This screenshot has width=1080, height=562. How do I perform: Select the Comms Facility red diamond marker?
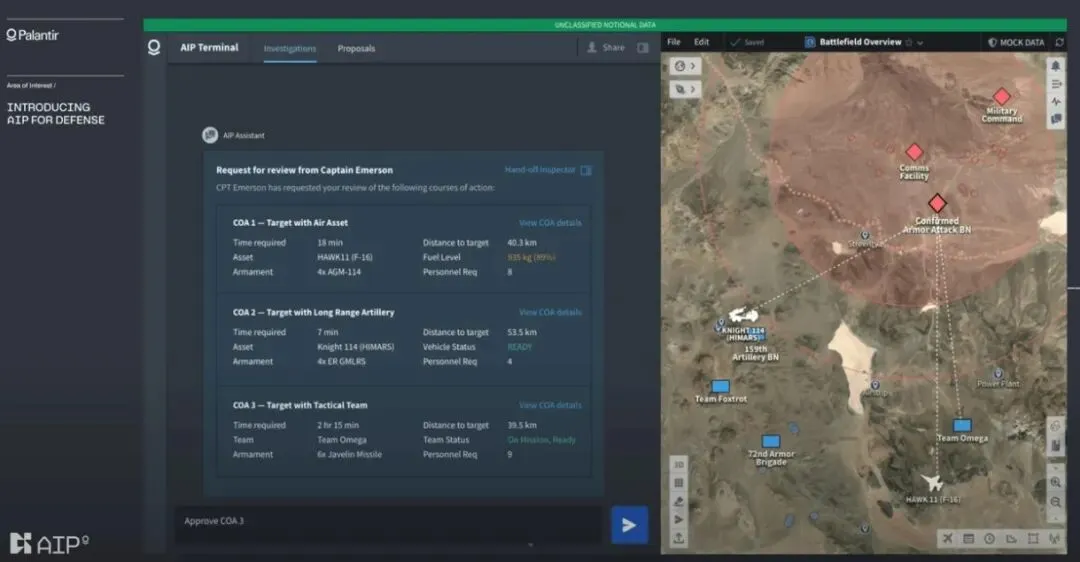click(914, 152)
